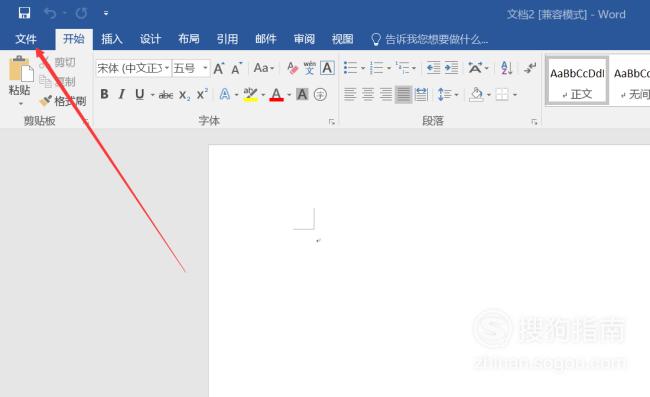
Task: Click the Multilevel List icon
Action: click(x=402, y=68)
